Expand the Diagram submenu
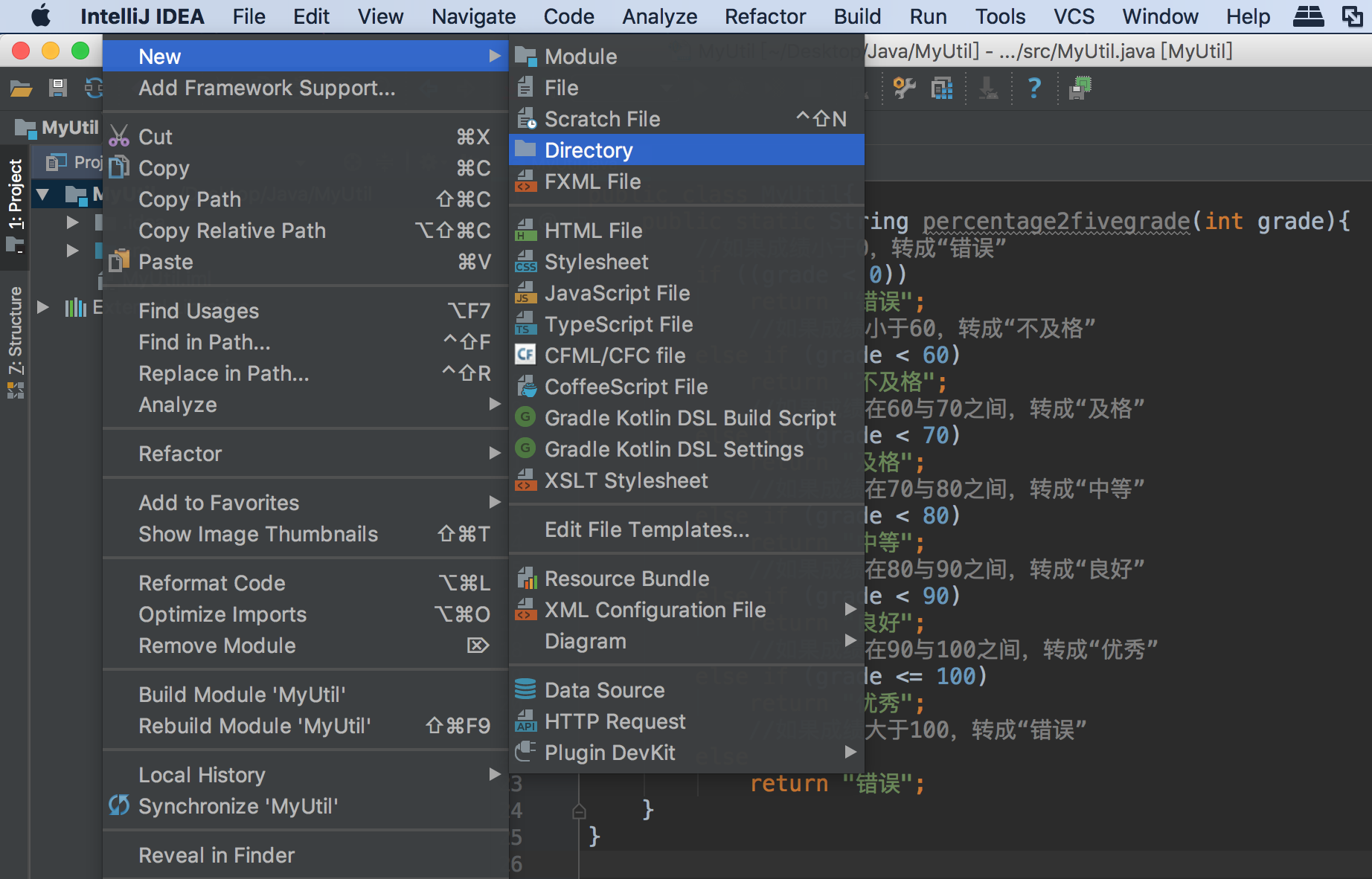The image size is (1372, 879). (x=686, y=641)
